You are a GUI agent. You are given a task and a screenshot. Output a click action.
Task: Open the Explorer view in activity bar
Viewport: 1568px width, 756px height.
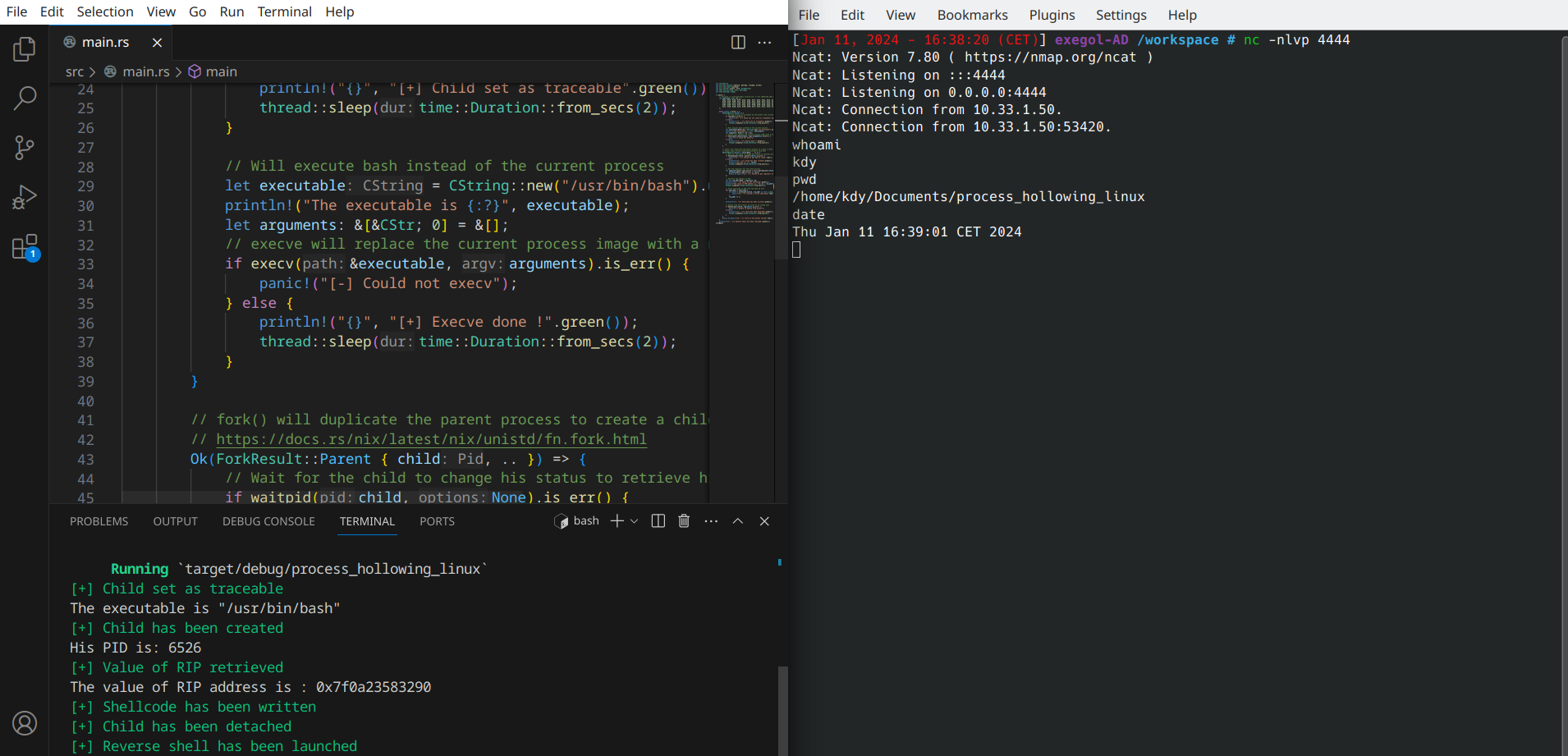25,49
